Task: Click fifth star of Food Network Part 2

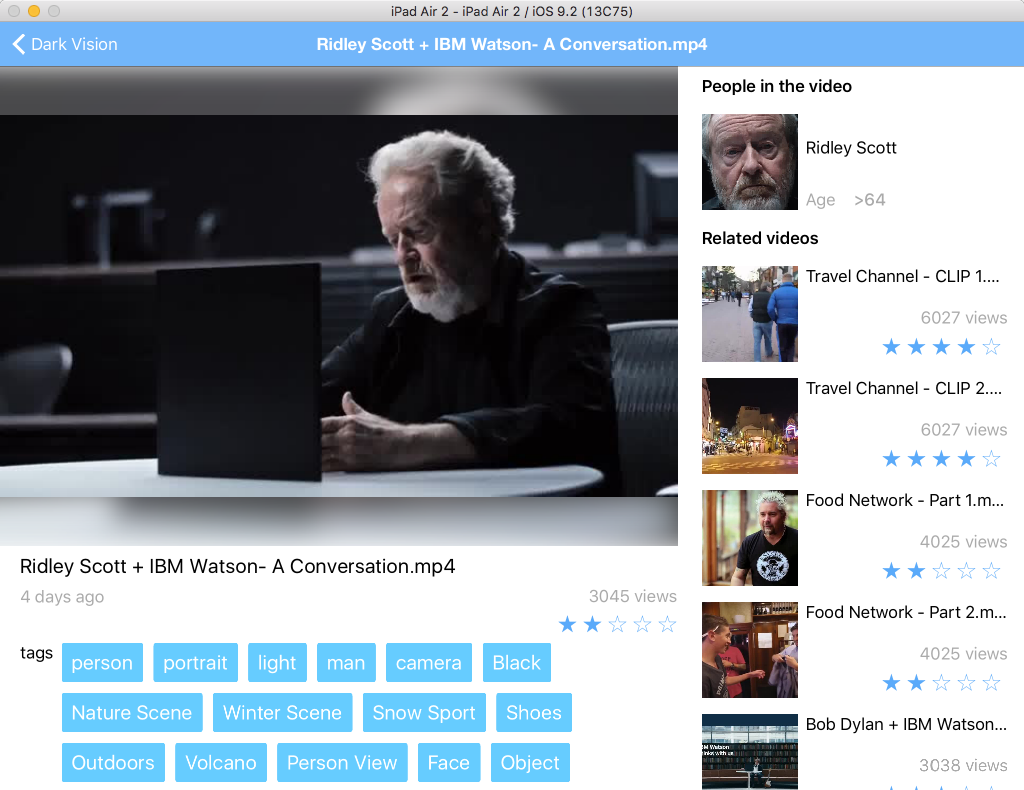Action: (991, 683)
